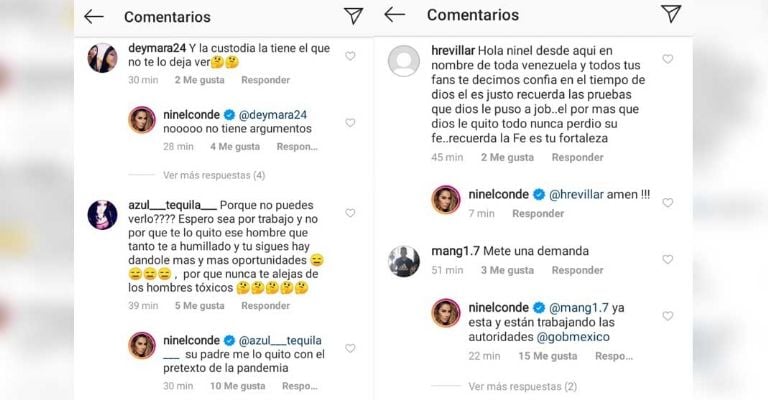The image size is (768, 400).
Task: Reply to mang1.7's comment via Responder
Action: click(x=577, y=270)
